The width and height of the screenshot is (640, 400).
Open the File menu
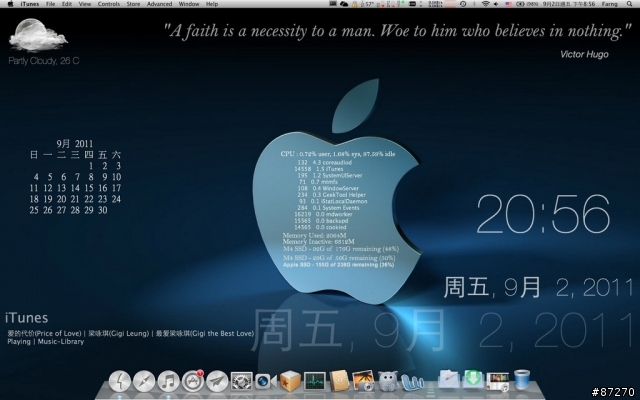click(51, 4)
